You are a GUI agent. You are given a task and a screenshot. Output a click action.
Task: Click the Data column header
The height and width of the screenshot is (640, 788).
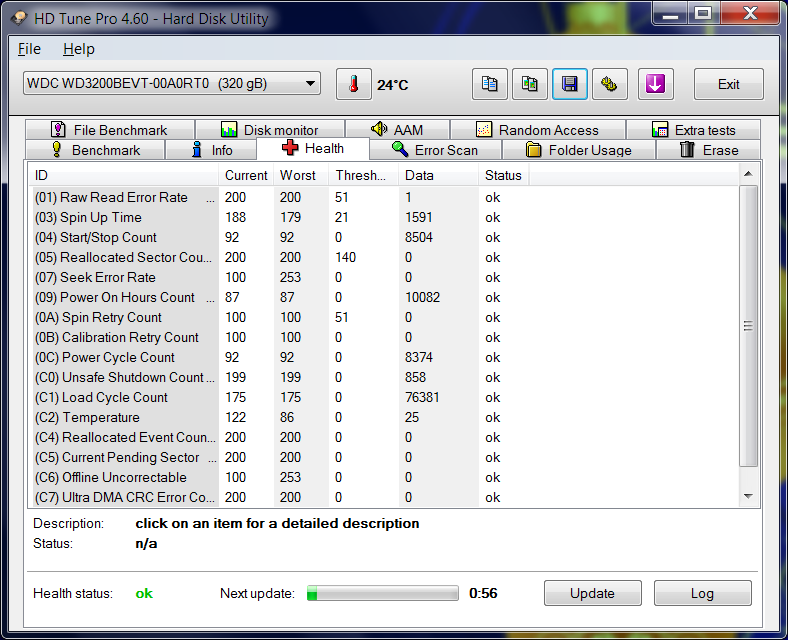click(x=438, y=175)
